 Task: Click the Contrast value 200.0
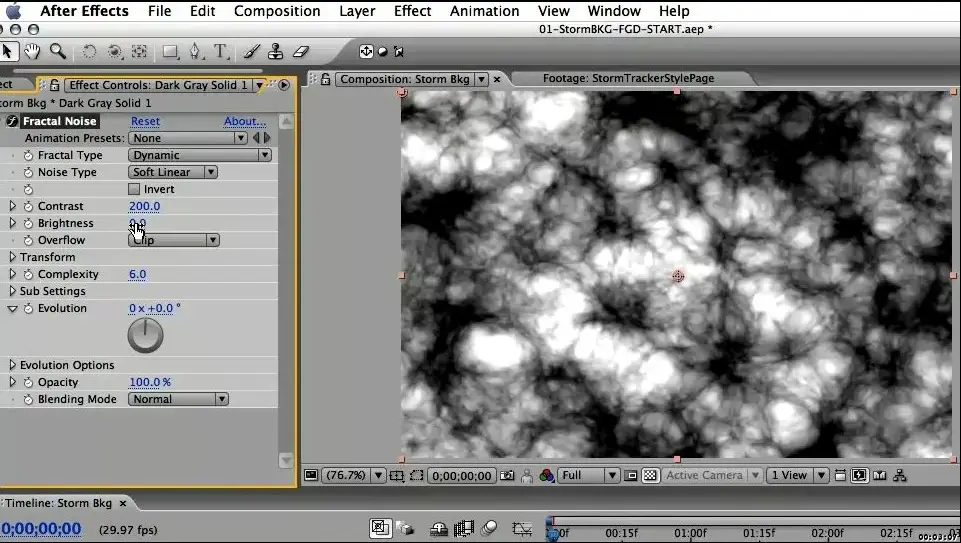click(x=145, y=206)
